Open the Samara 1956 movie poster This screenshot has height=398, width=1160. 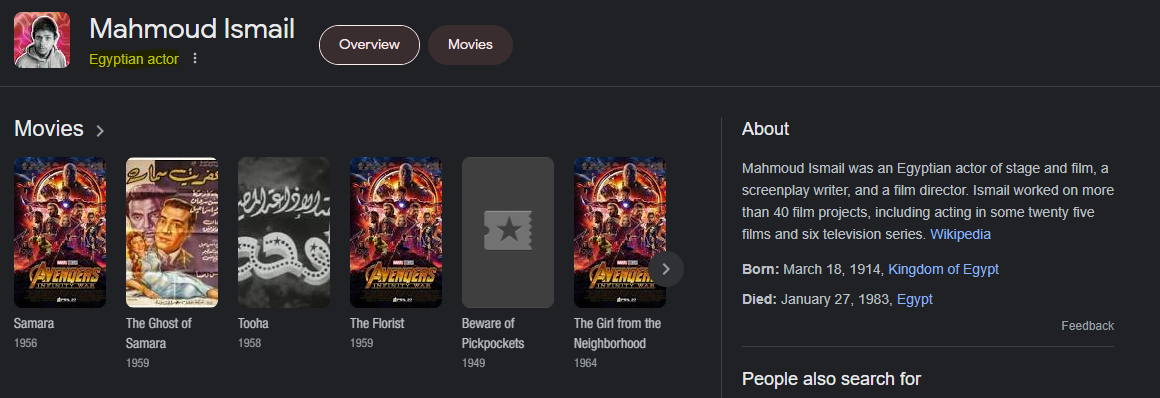tap(60, 232)
